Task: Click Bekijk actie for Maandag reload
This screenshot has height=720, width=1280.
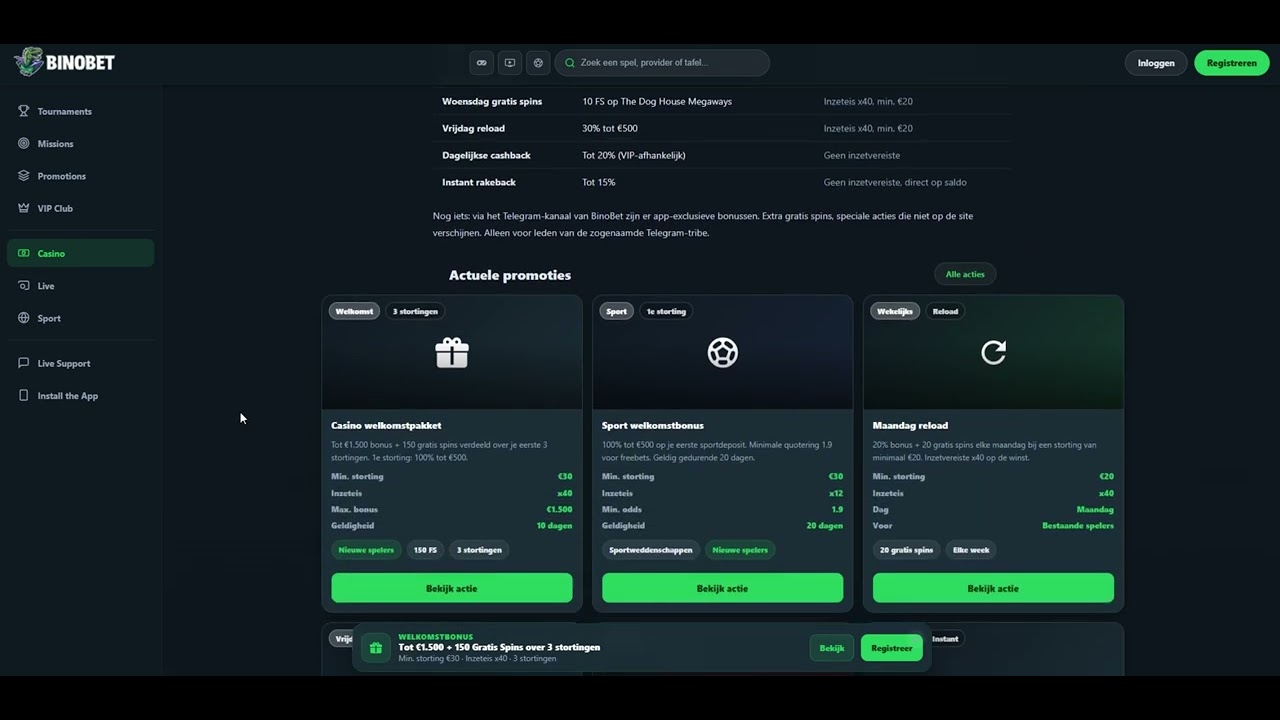Action: [x=993, y=588]
